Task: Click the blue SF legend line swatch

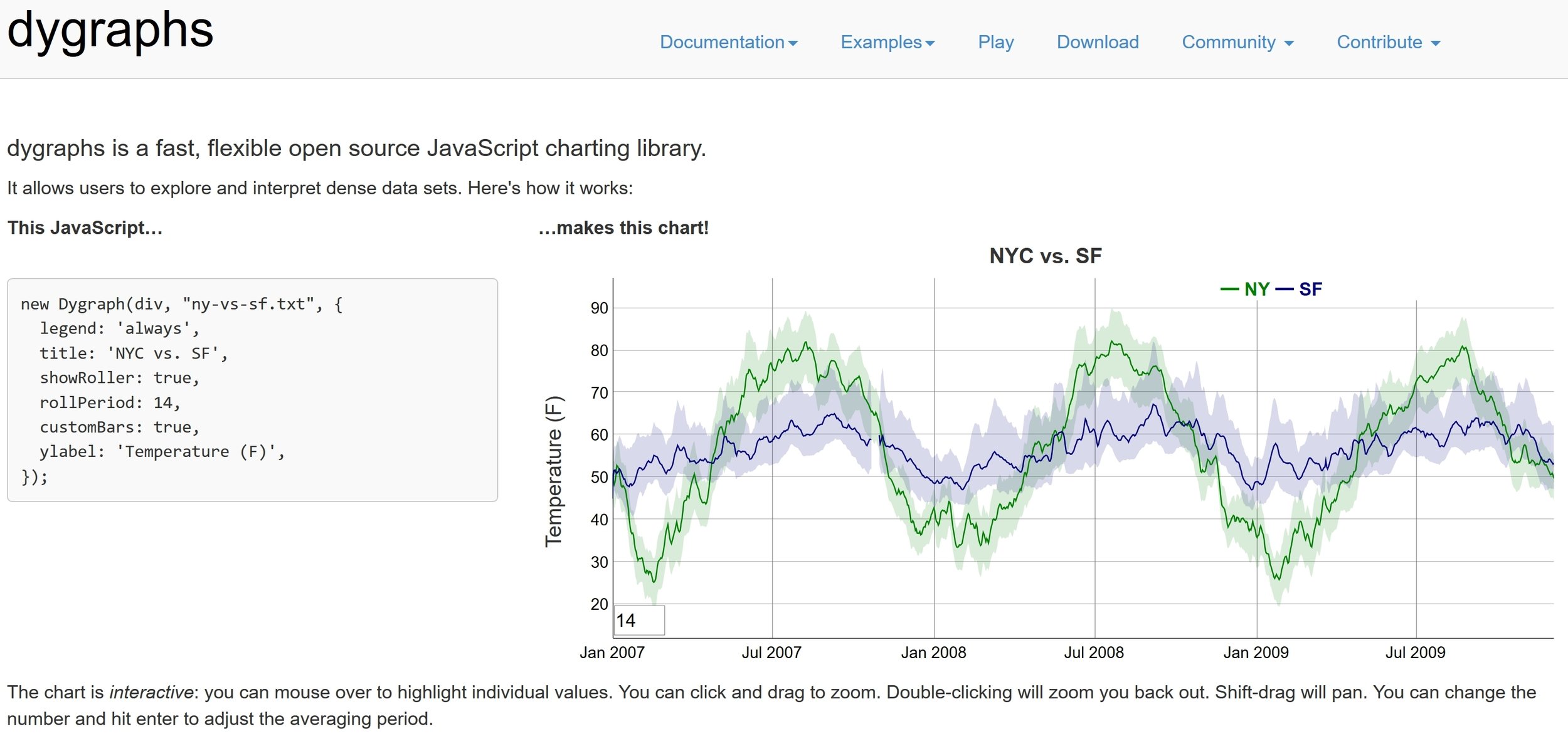Action: pyautogui.click(x=1285, y=290)
